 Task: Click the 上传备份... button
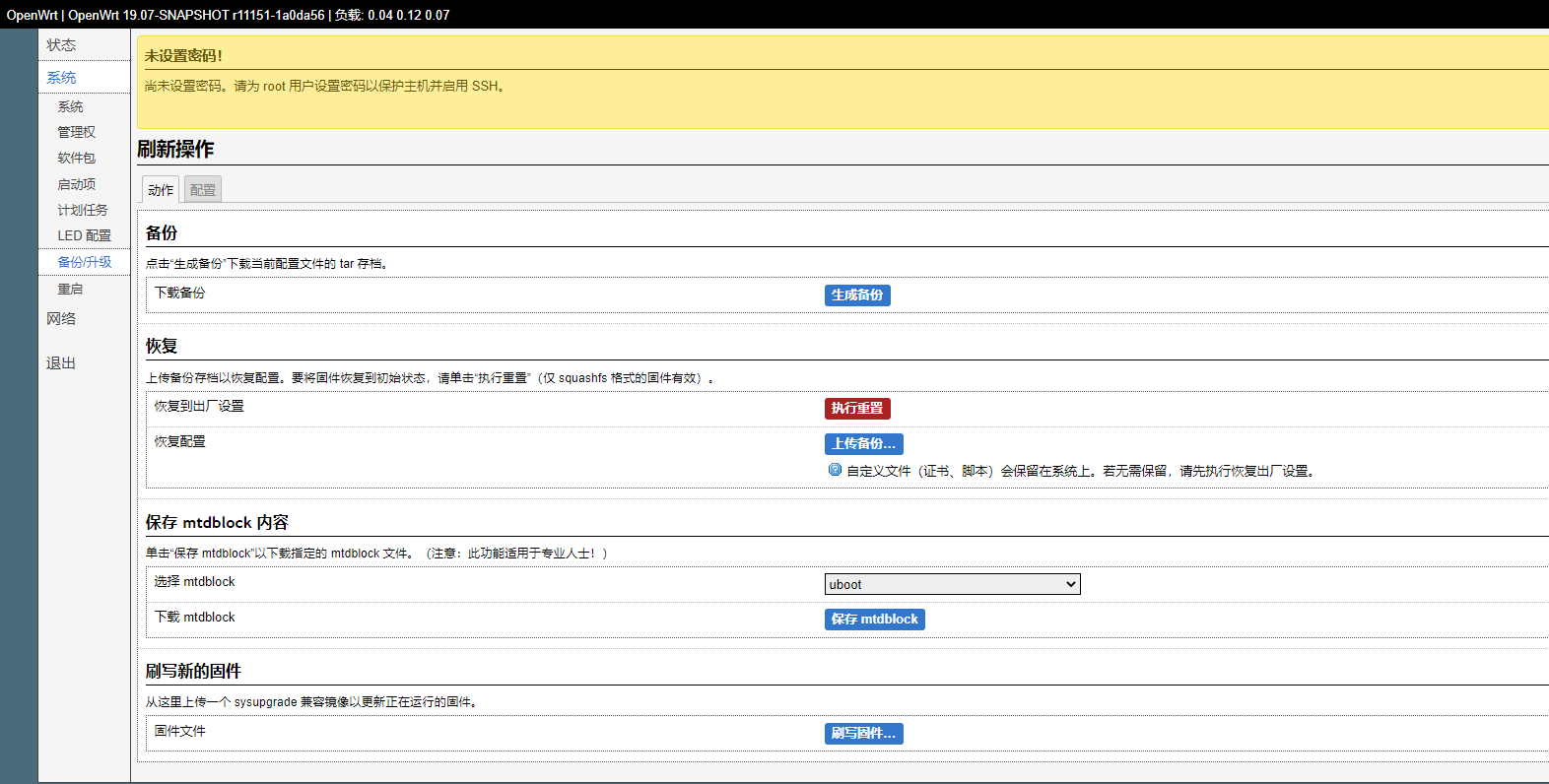coord(864,443)
